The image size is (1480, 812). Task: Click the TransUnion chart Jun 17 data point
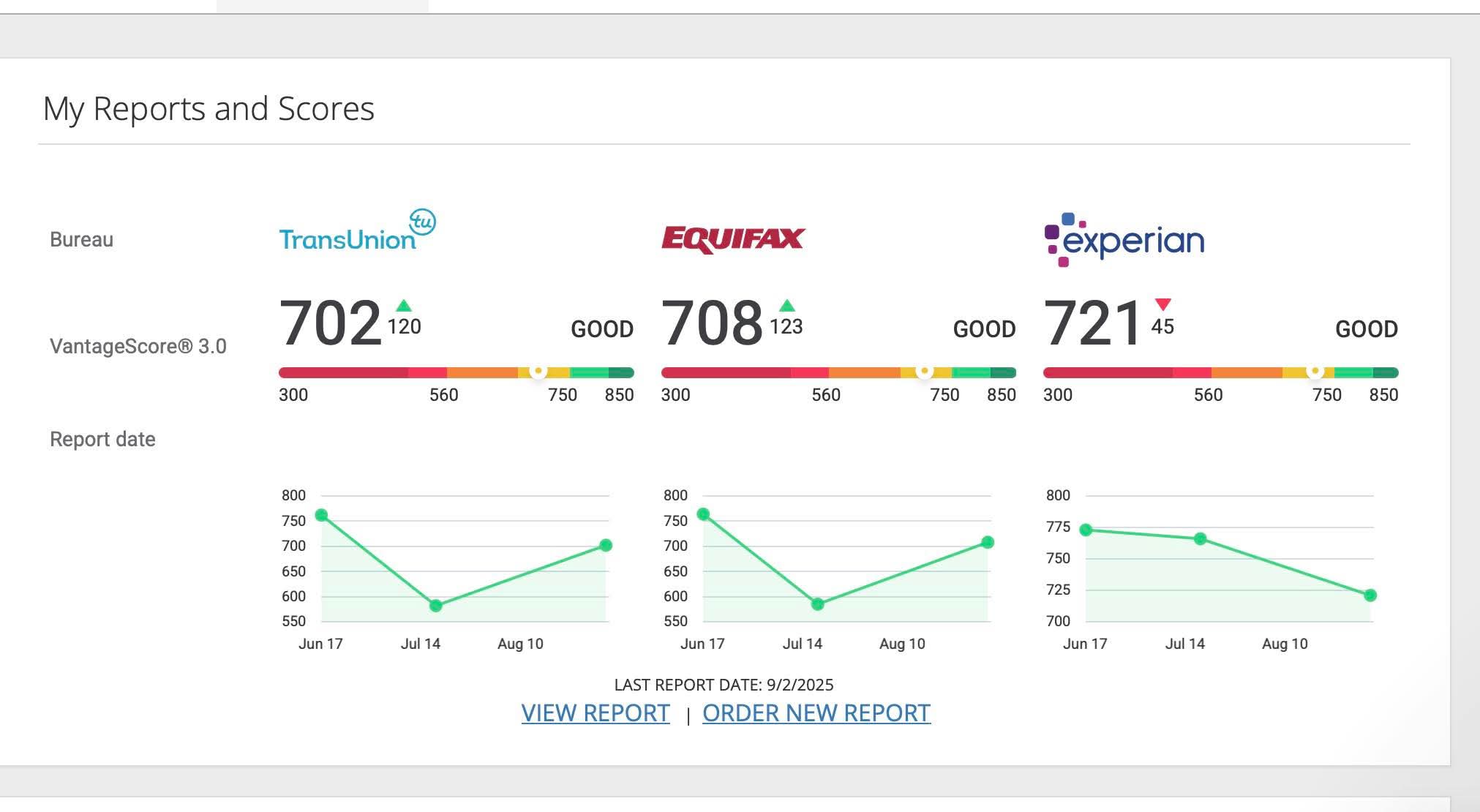[x=321, y=515]
